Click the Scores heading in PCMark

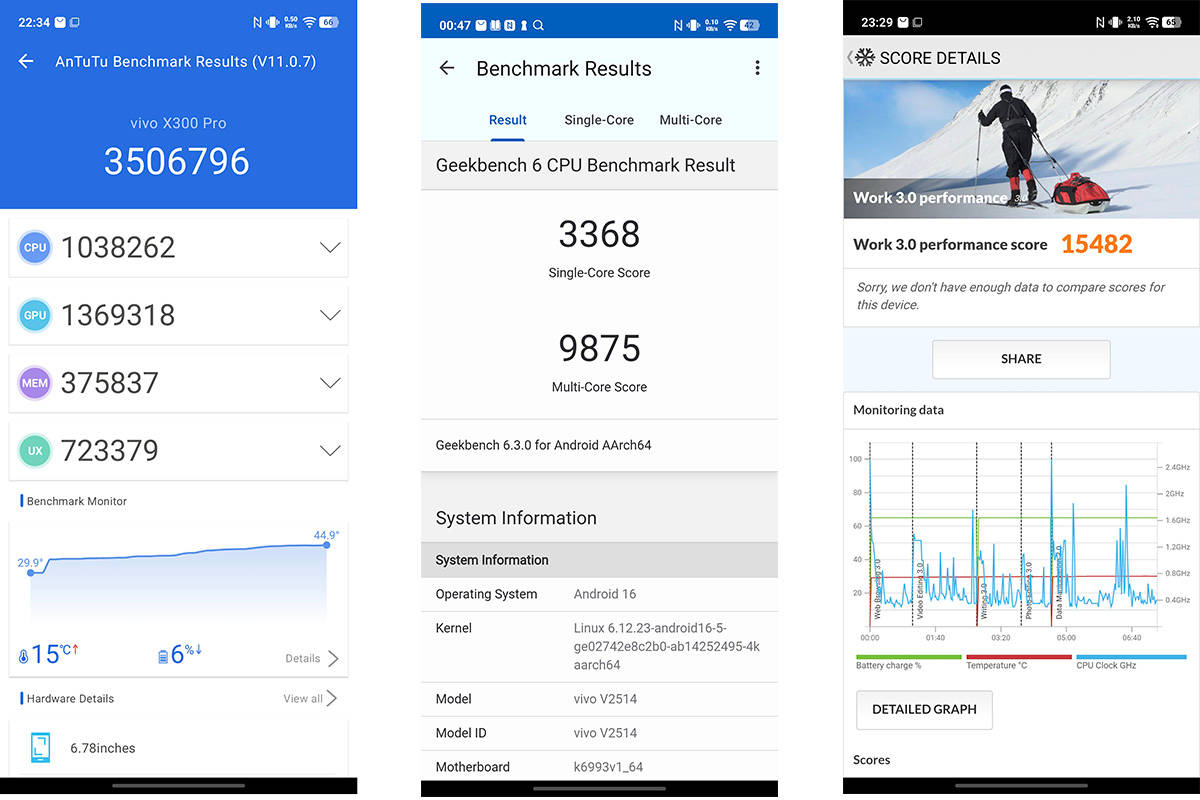872,760
